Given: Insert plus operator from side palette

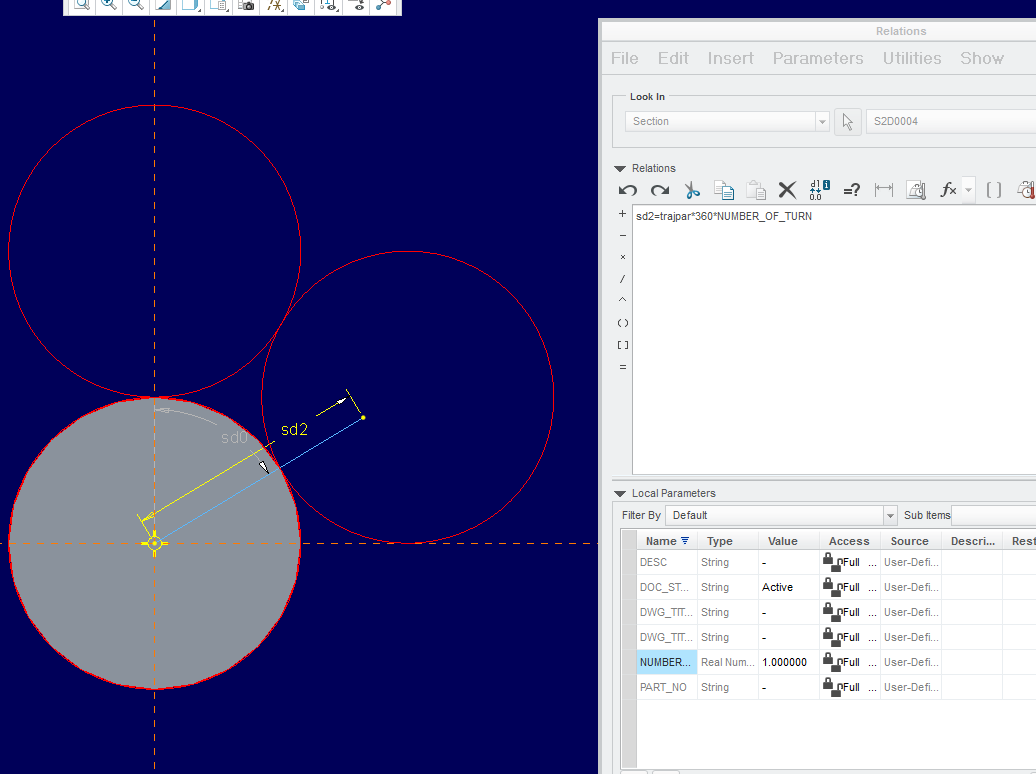Looking at the screenshot, I should [x=622, y=213].
